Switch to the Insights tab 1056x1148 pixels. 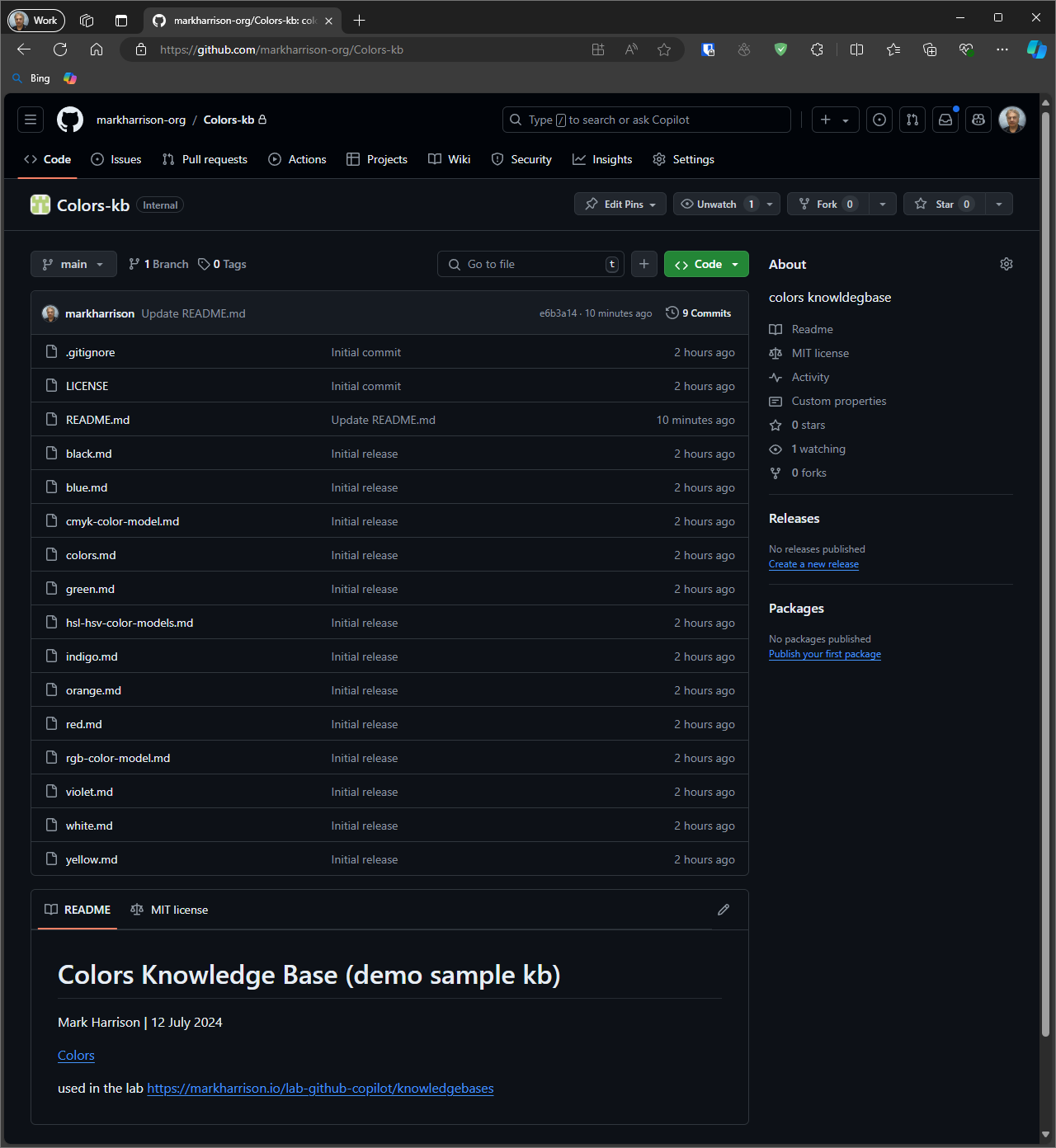(x=602, y=159)
